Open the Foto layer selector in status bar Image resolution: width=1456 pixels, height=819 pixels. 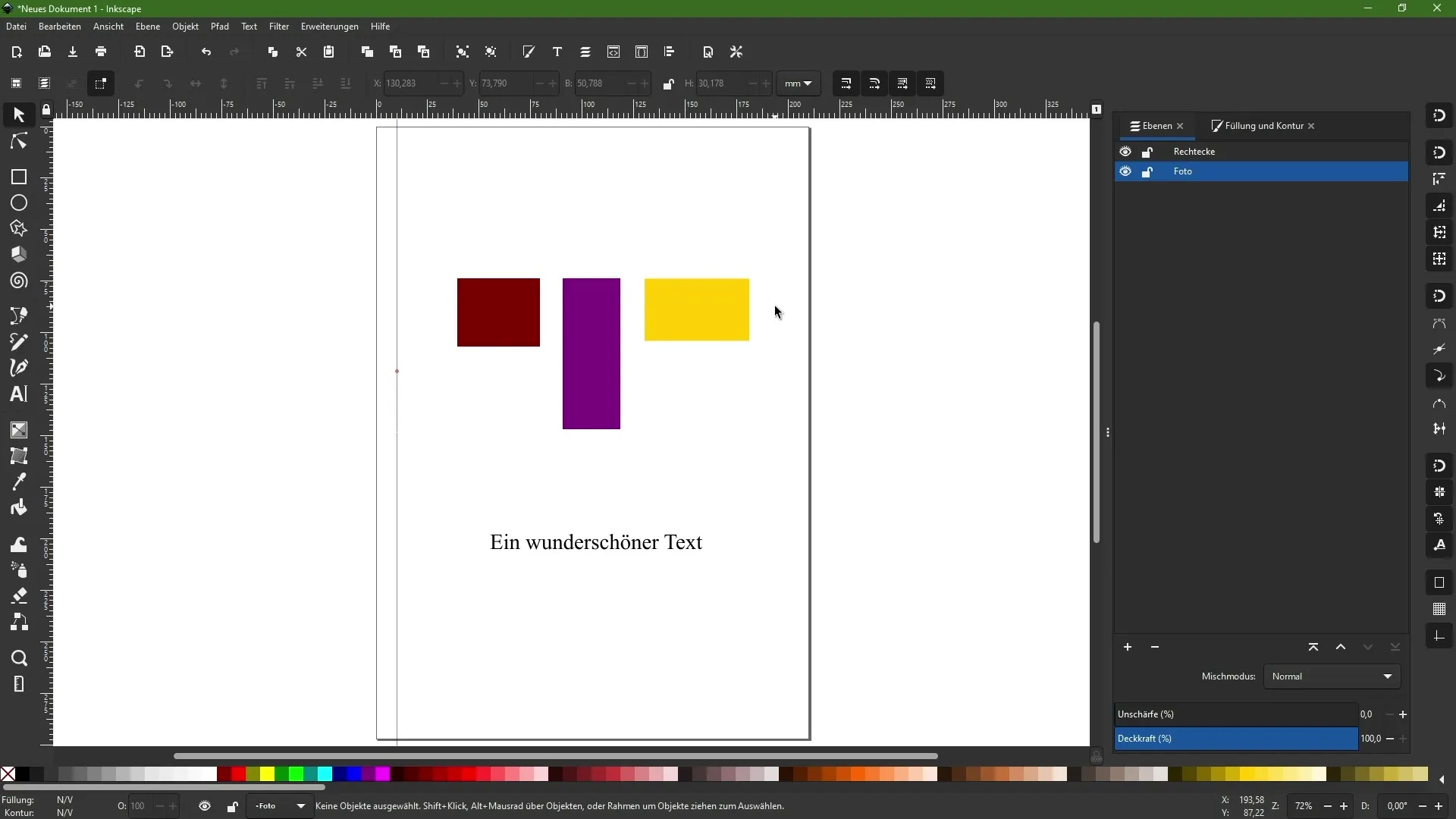280,806
